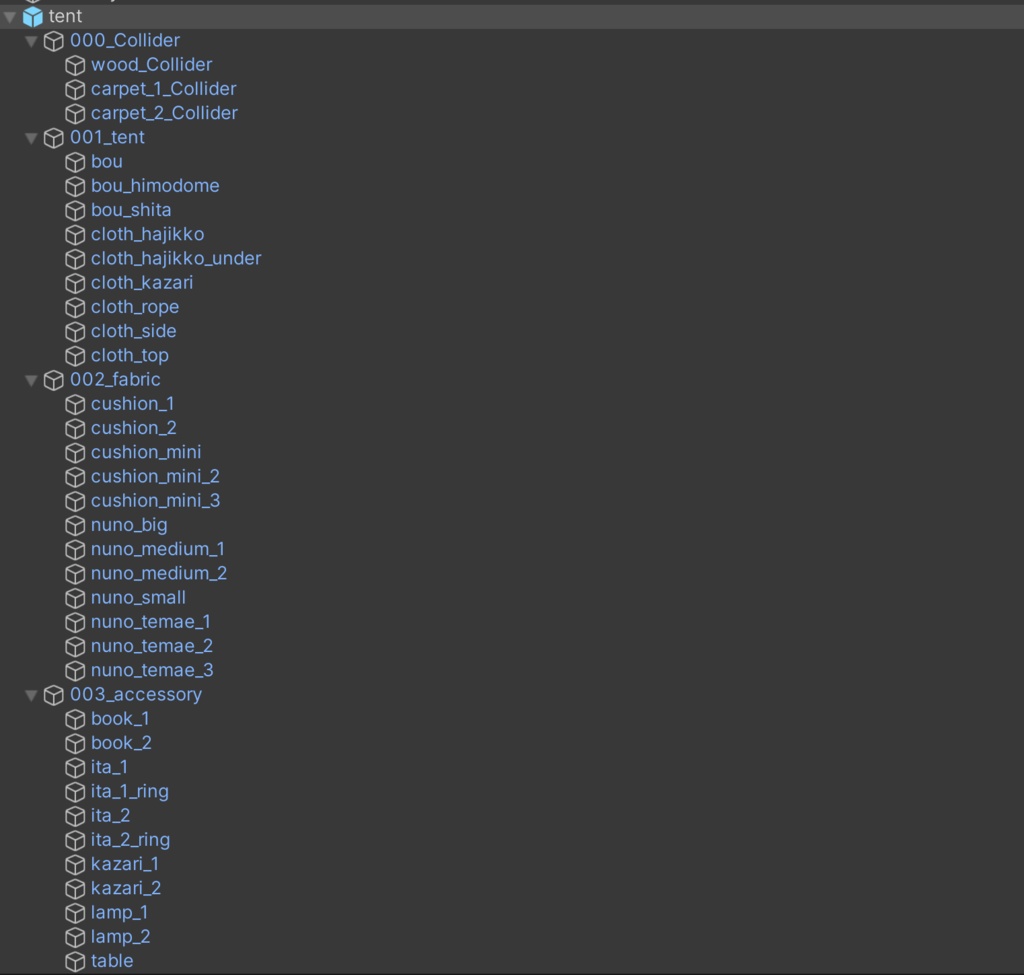Viewport: 1024px width, 975px height.
Task: Click the blue prefab icon of tent
Action: tap(33, 17)
